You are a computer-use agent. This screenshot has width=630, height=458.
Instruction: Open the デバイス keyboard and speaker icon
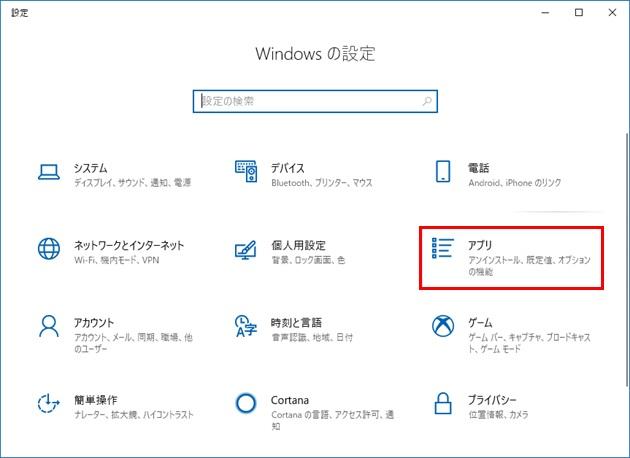click(246, 172)
